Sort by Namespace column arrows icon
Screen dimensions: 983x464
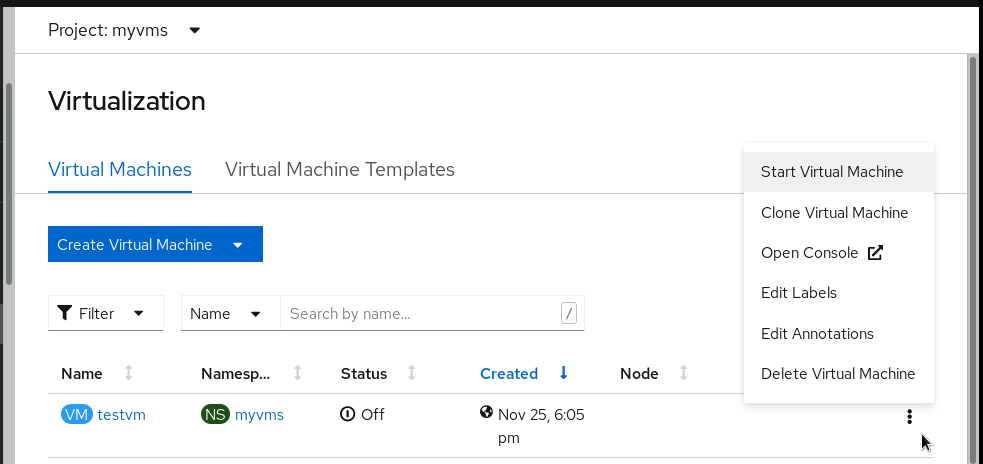click(298, 373)
